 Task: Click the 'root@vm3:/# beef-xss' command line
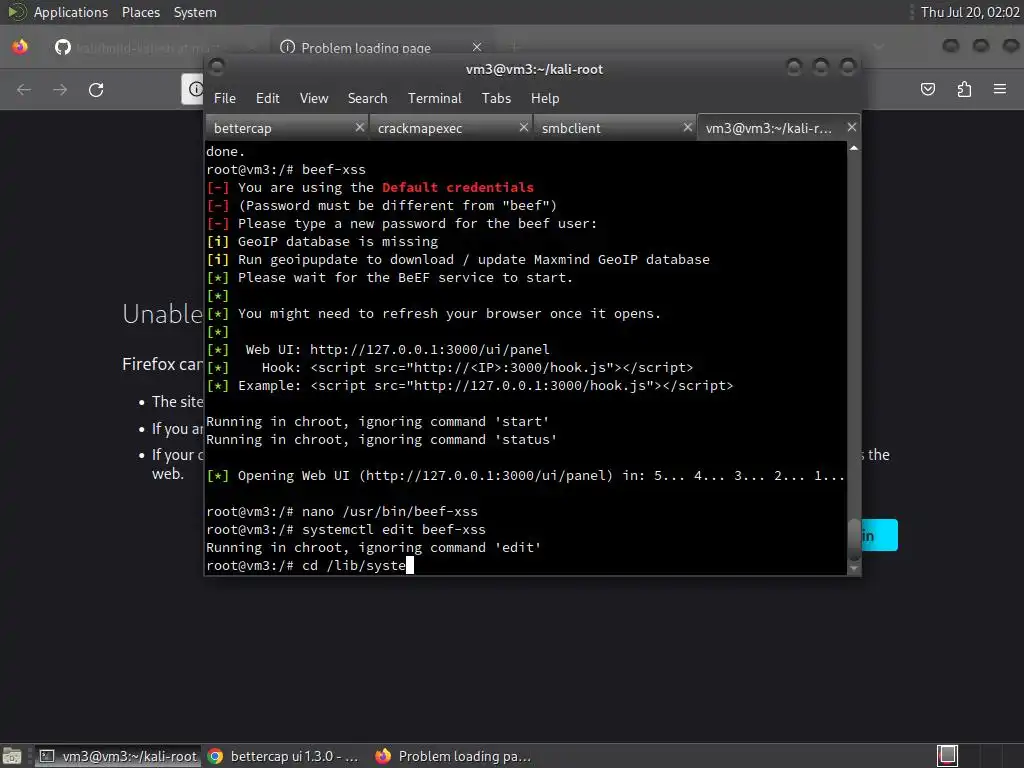pyautogui.click(x=286, y=170)
